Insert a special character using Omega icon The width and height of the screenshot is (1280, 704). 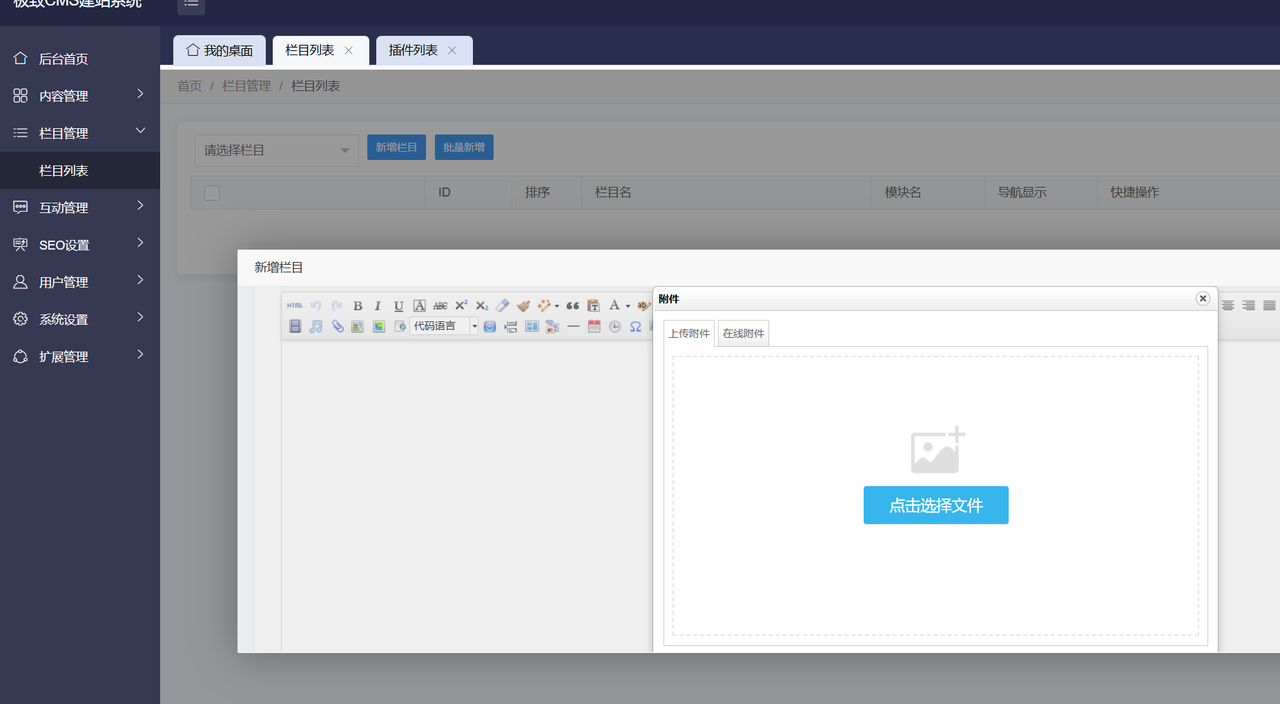[x=635, y=327]
